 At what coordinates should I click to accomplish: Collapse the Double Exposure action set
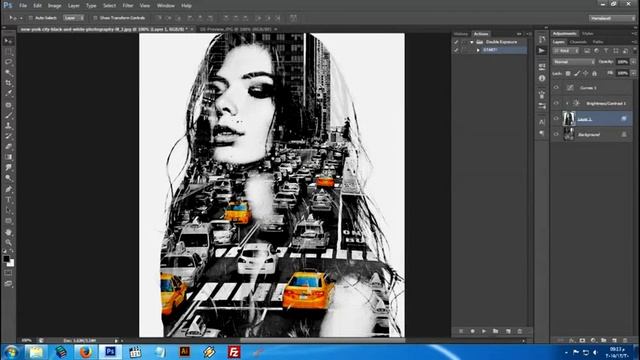point(471,42)
